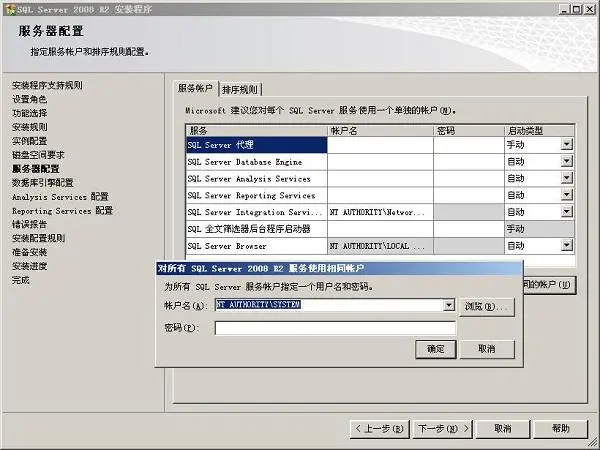The height and width of the screenshot is (450, 600).
Task: Click 设置角色 step in sidebar
Action: (29, 99)
